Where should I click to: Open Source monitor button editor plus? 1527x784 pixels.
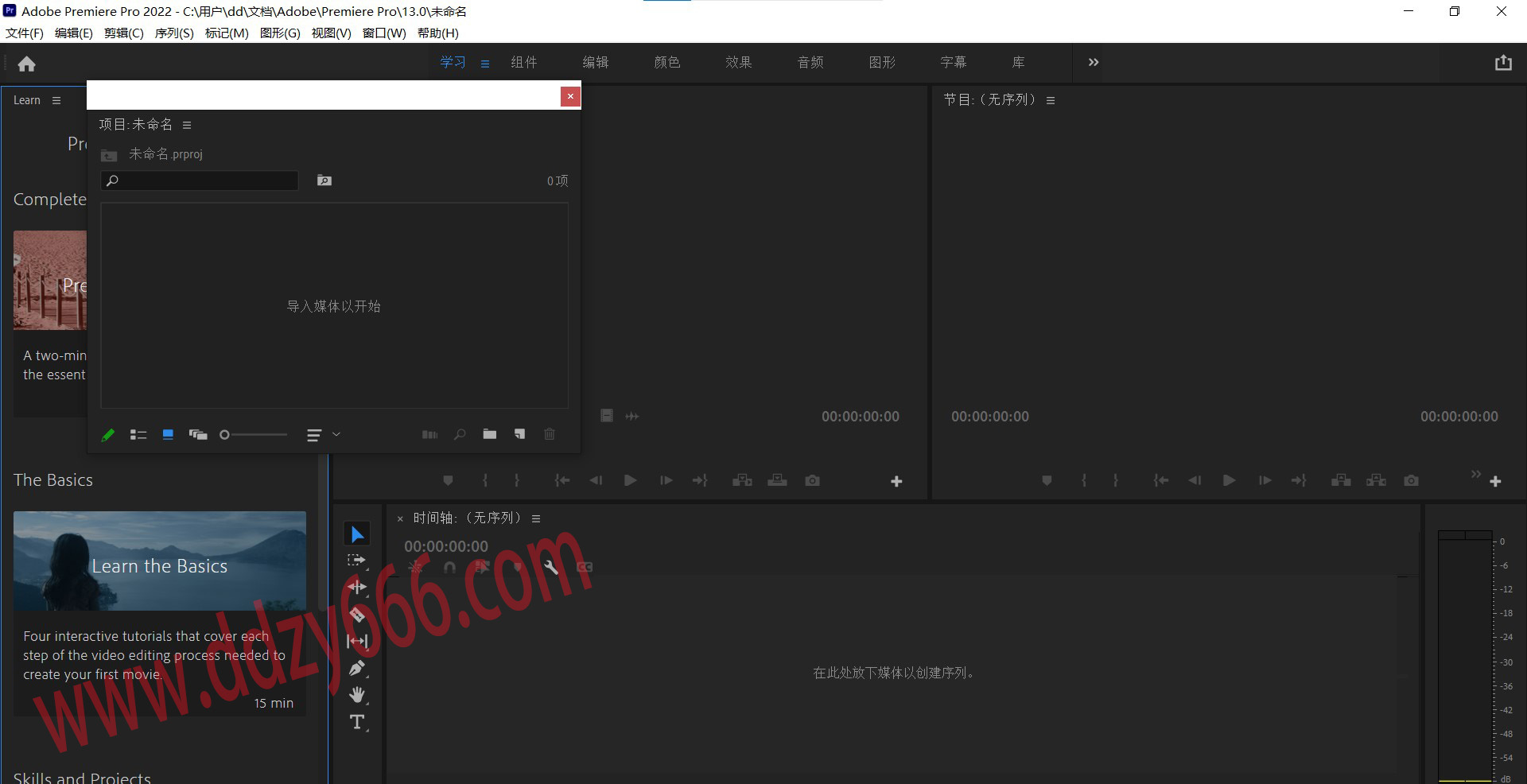click(896, 481)
